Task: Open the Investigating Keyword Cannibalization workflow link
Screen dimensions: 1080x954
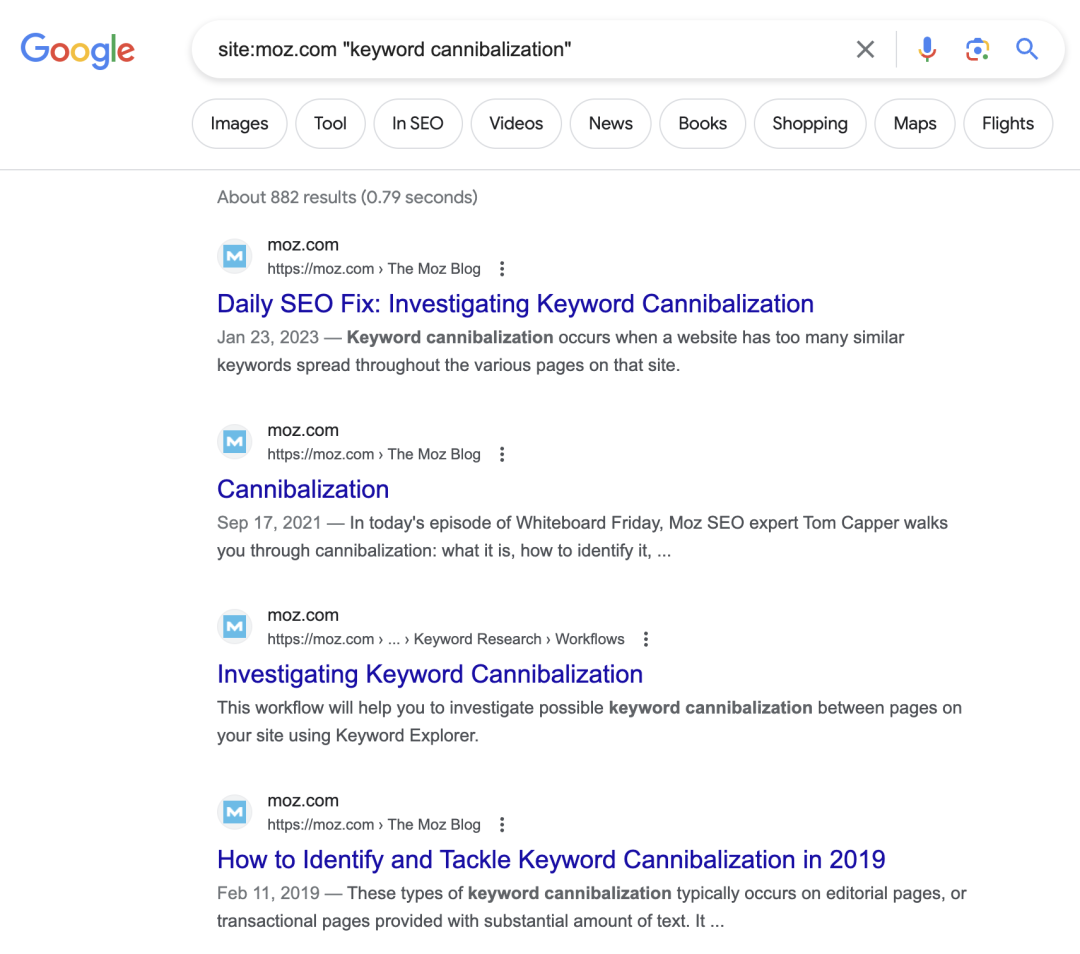Action: (430, 674)
